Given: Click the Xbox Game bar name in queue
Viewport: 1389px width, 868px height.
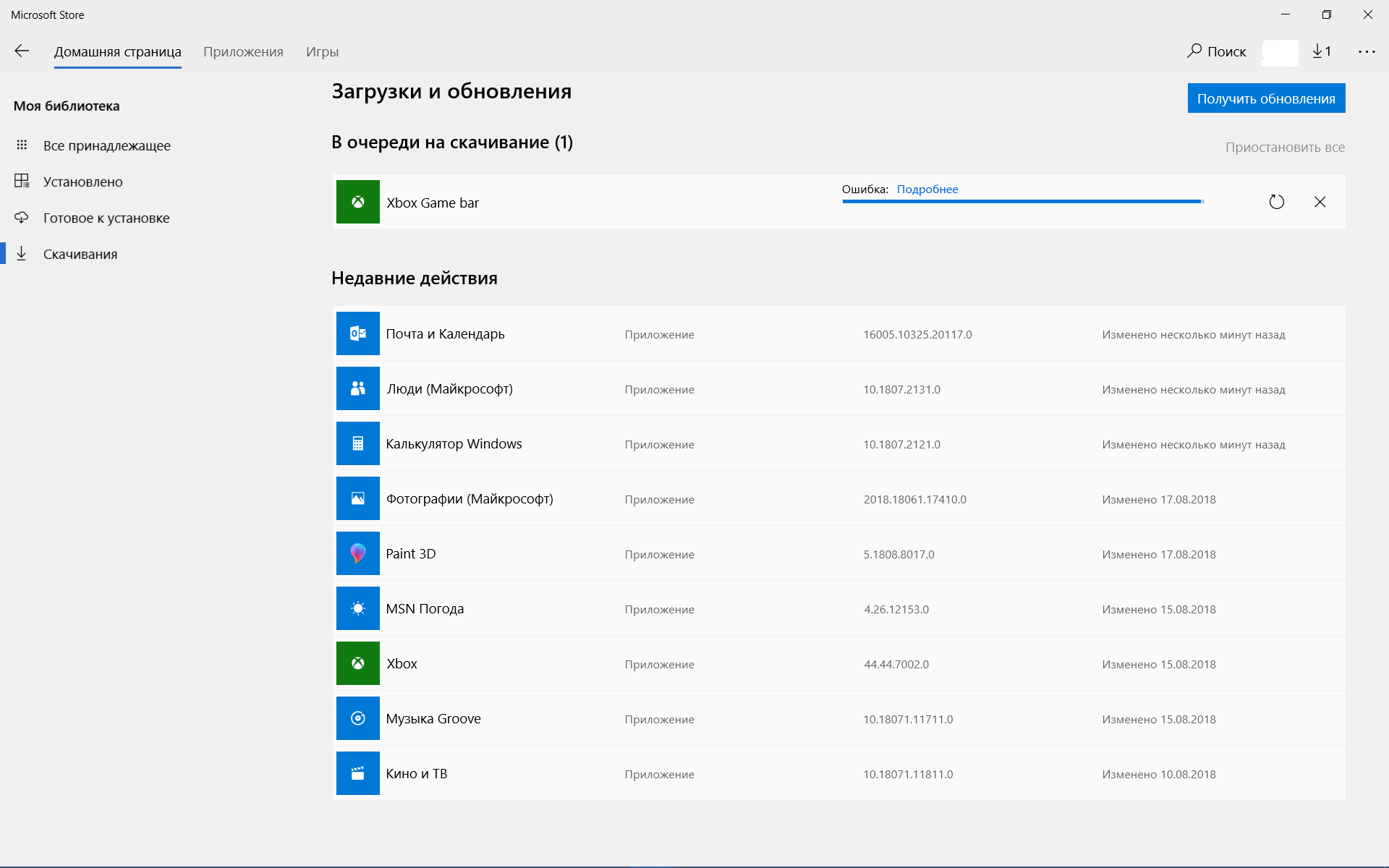Looking at the screenshot, I should coord(433,203).
